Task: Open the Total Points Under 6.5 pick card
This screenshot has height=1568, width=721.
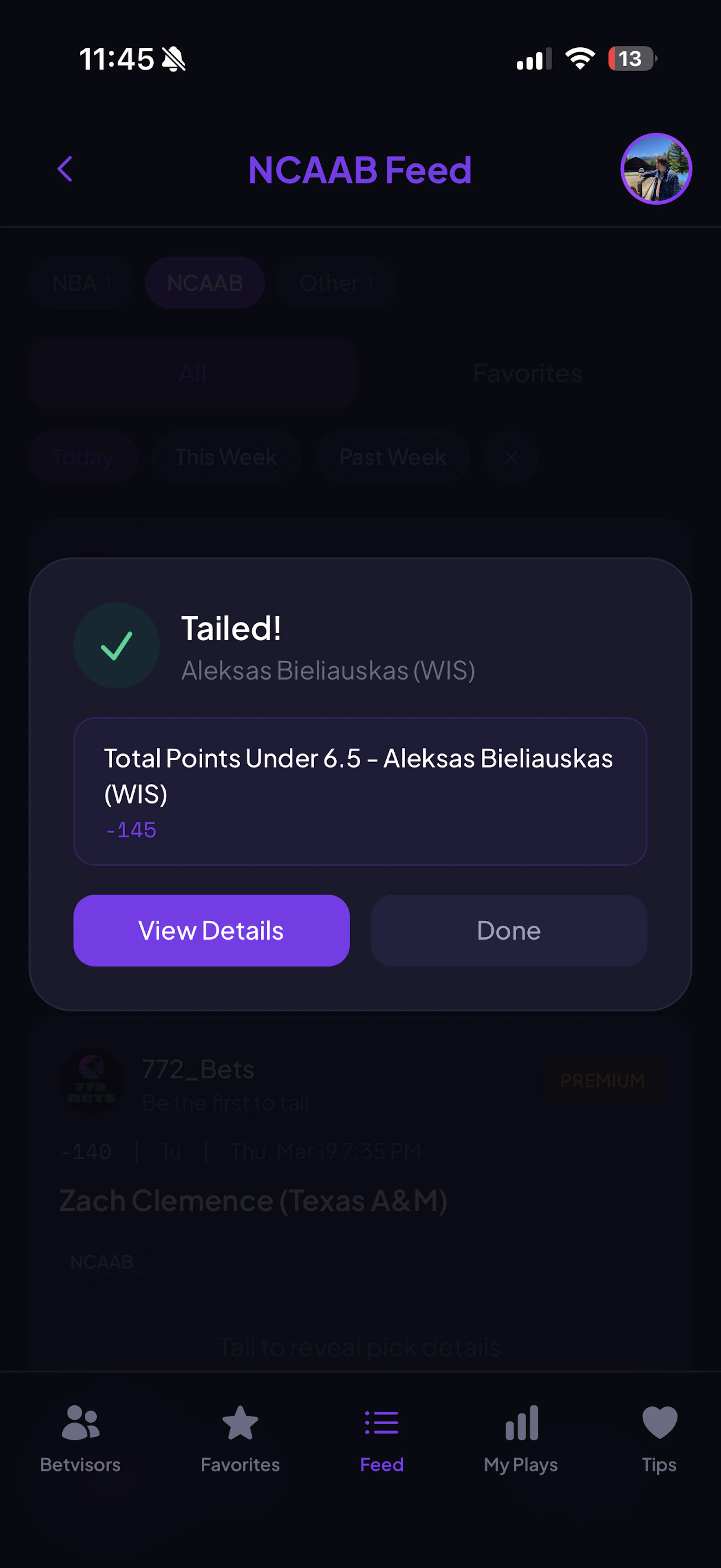Action: click(x=360, y=791)
